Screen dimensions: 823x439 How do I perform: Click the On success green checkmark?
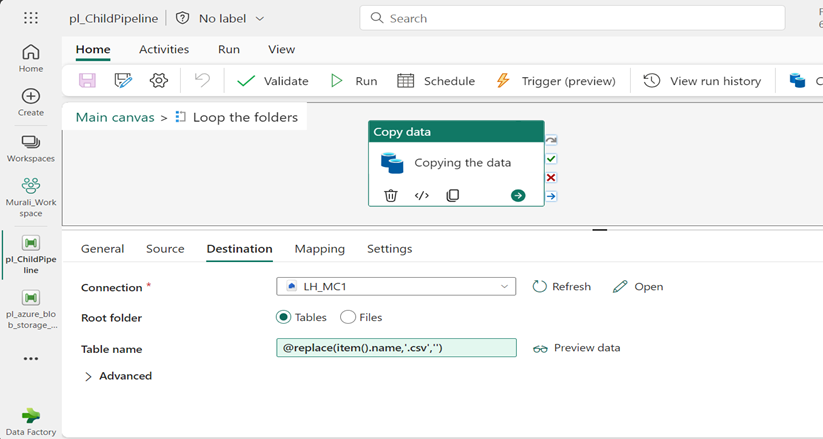(x=551, y=159)
